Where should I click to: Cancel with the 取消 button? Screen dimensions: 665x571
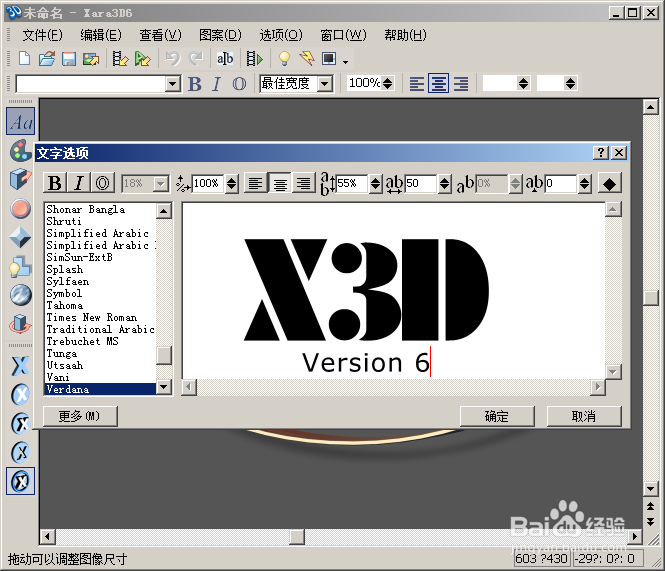(584, 416)
